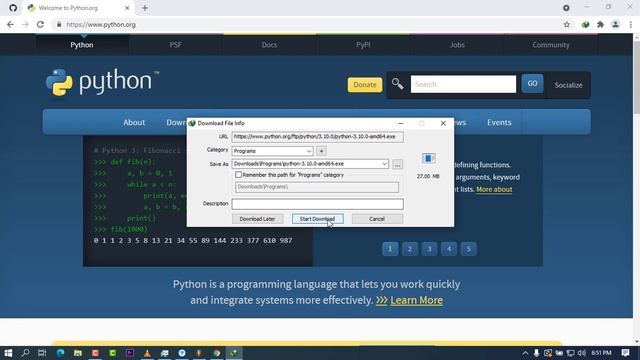The image size is (640, 360).
Task: Open Windows taskbar search
Action: tap(25, 353)
